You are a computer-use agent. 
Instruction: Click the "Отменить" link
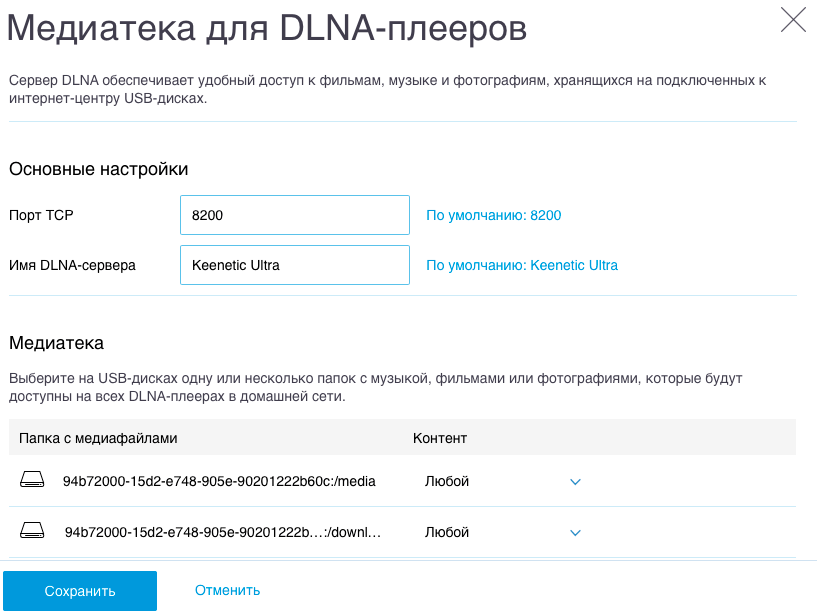pos(228,590)
